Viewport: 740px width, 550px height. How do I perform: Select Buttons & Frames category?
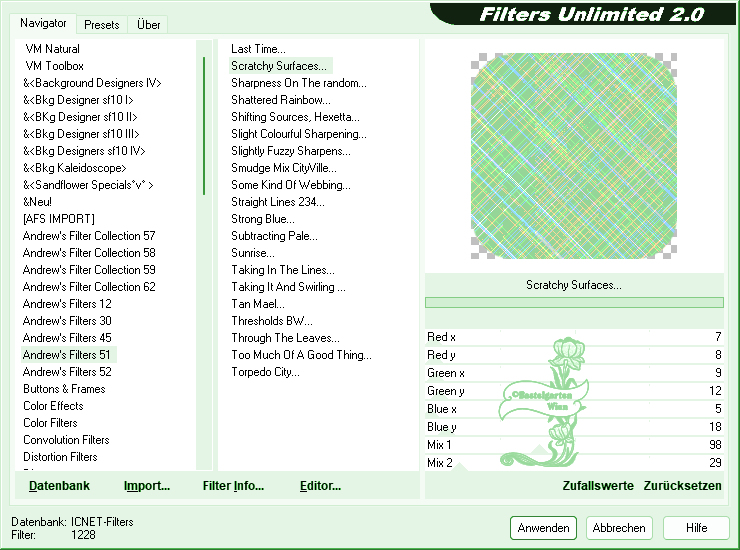[64, 389]
